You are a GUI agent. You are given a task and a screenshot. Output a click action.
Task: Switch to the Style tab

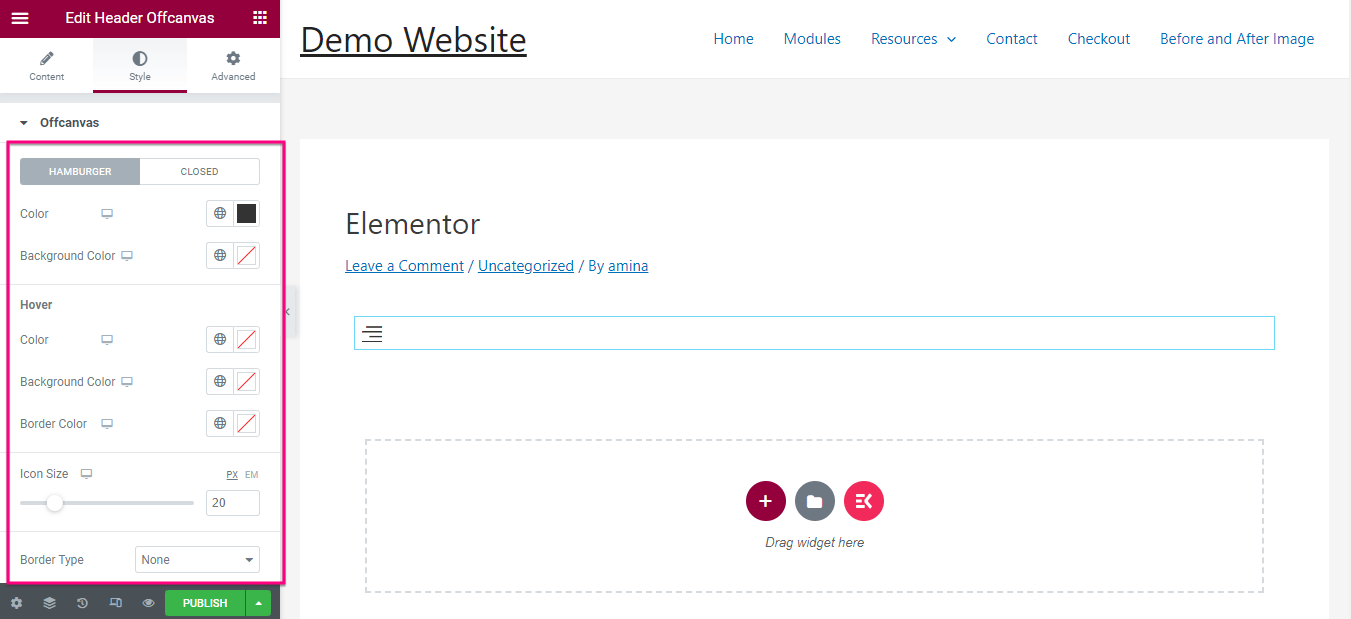[140, 66]
